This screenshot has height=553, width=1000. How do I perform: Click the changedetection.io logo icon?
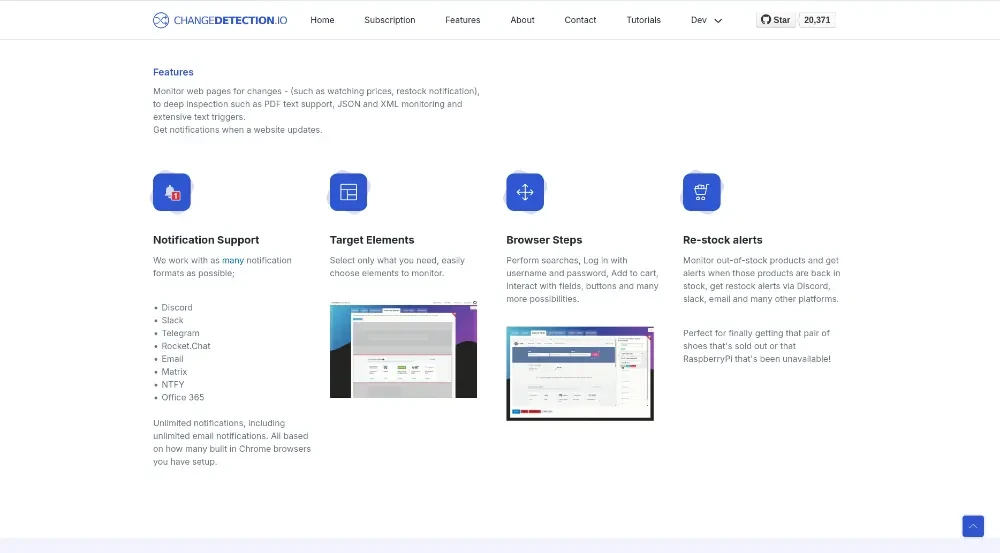point(161,20)
